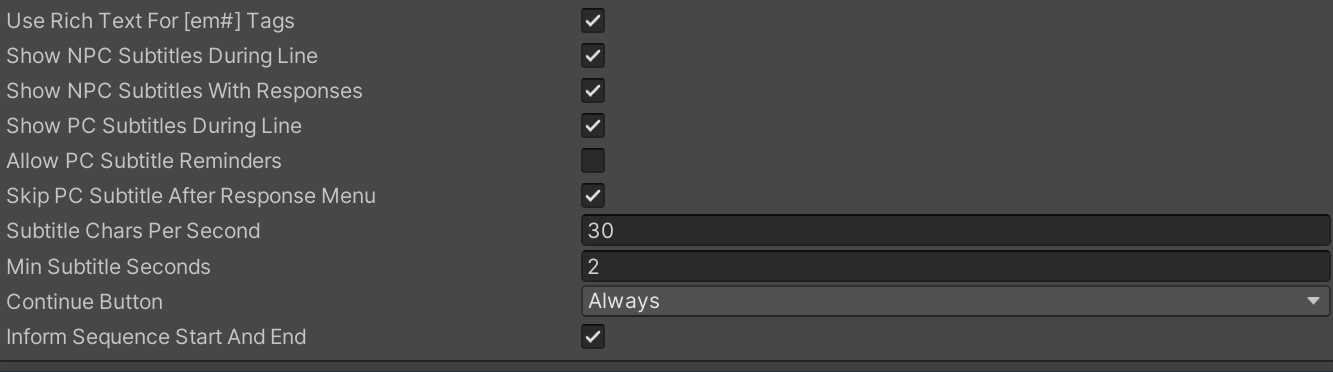
Task: Uncheck Use Rich Text For [em#] Tags
Action: (x=593, y=20)
